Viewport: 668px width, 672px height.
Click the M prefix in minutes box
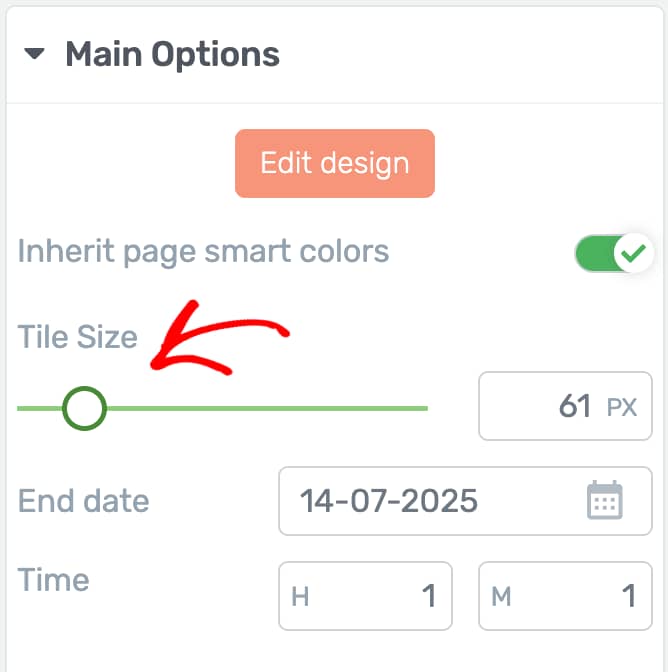501,596
